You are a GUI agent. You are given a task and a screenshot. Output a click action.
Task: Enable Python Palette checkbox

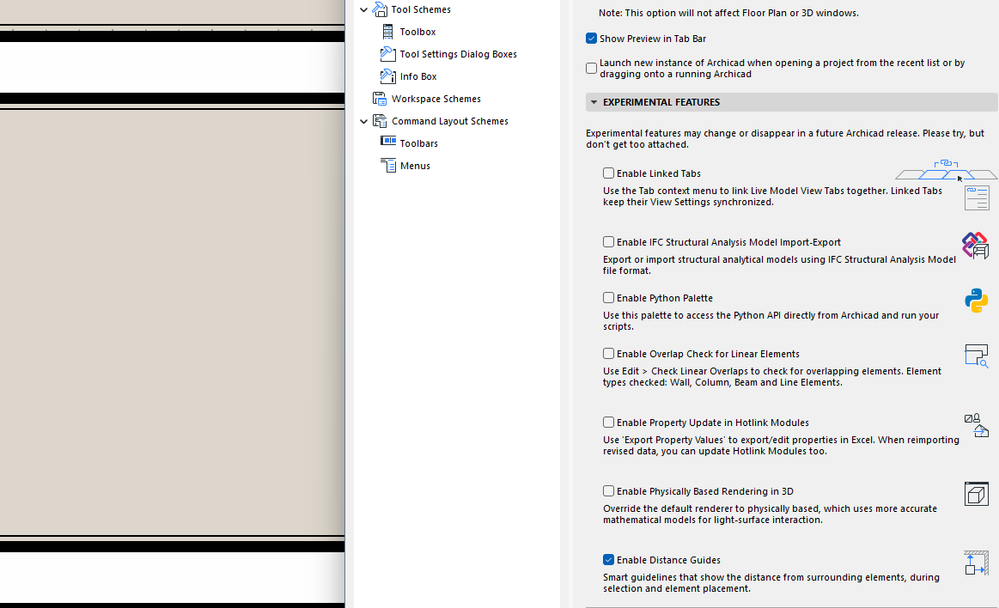[x=608, y=298]
